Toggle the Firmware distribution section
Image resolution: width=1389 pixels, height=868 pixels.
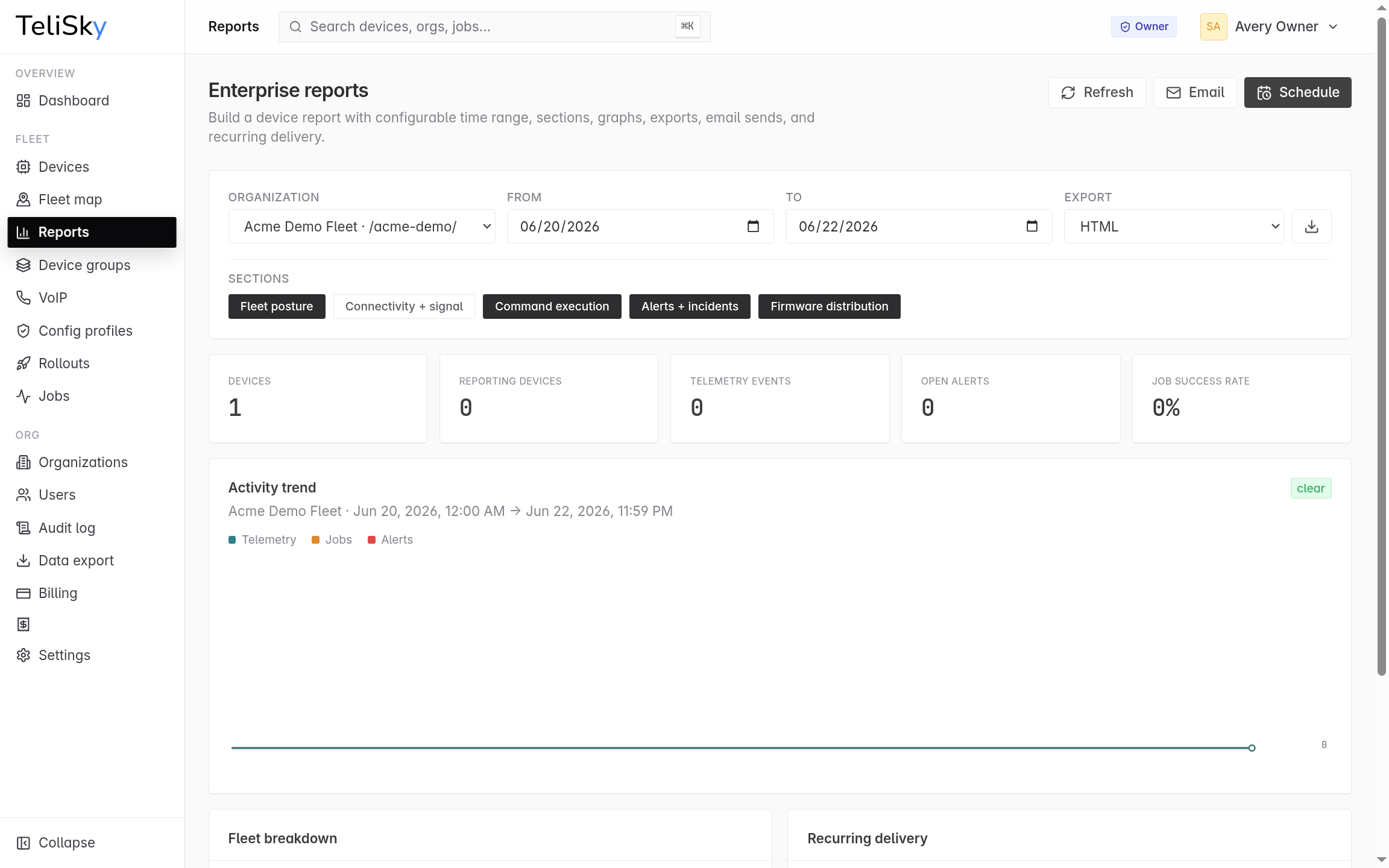(830, 306)
